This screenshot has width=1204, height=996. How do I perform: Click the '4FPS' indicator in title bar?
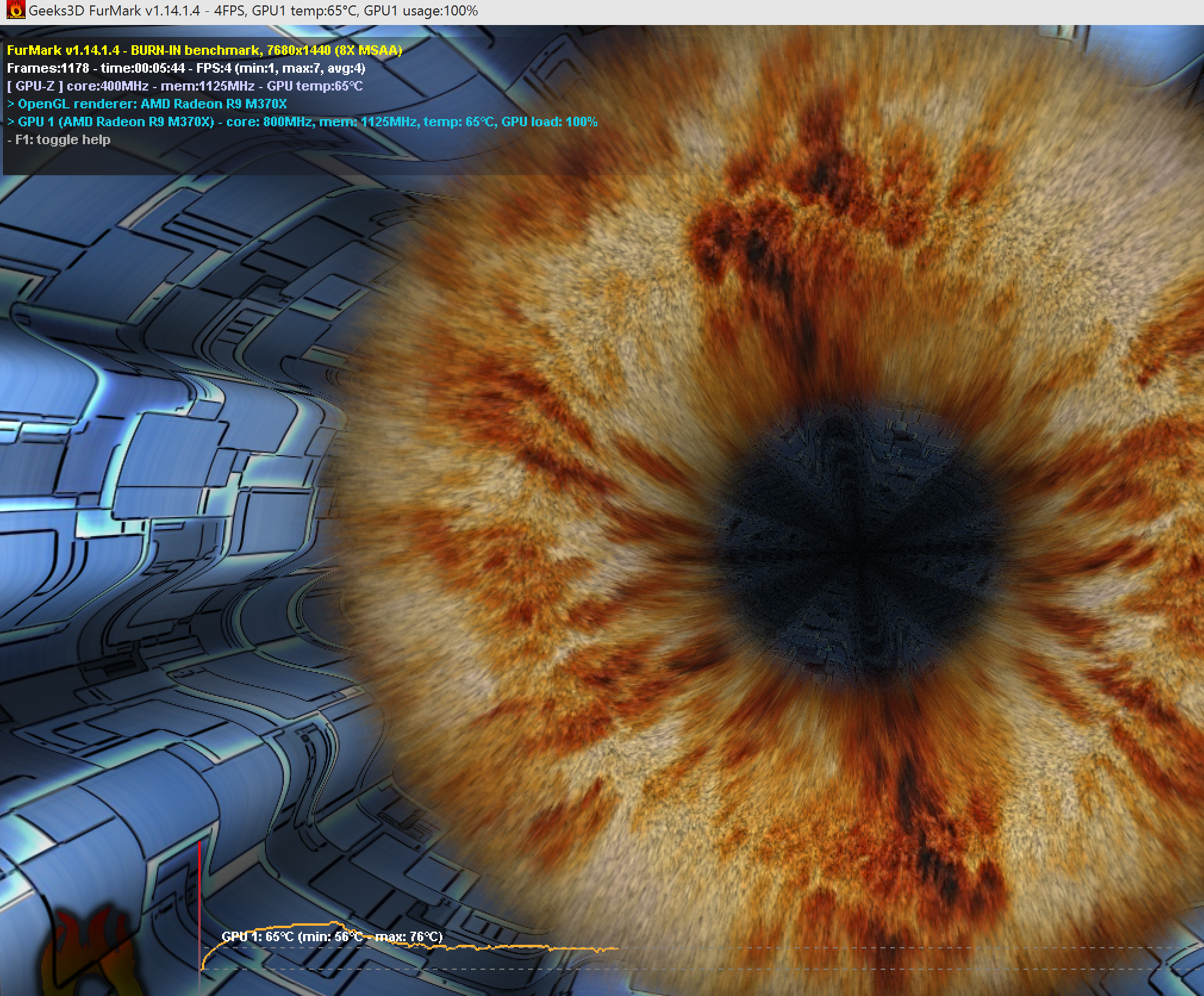pyautogui.click(x=229, y=11)
